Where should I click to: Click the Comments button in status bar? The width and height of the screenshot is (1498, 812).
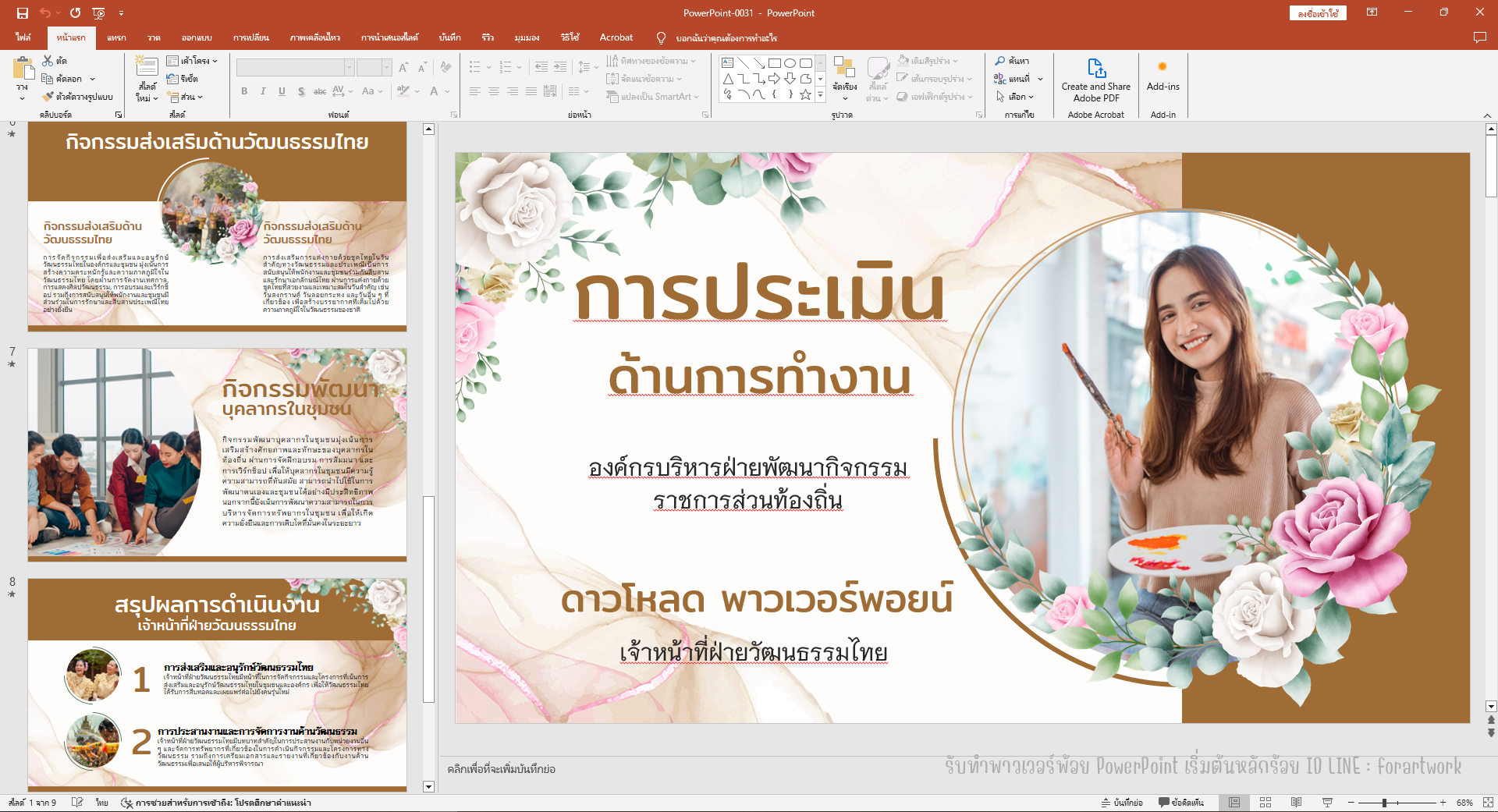[1181, 802]
